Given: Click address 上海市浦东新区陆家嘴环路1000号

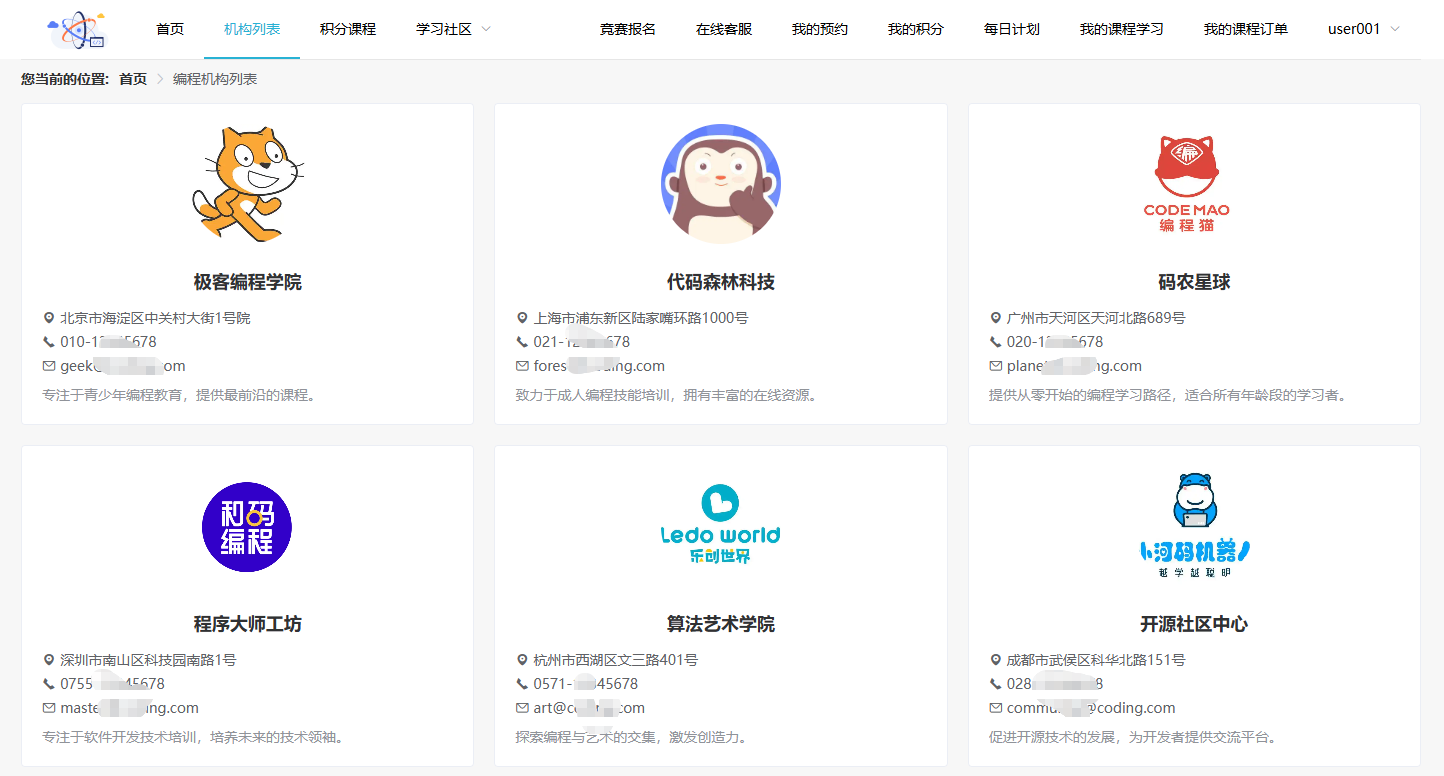Looking at the screenshot, I should click(641, 318).
